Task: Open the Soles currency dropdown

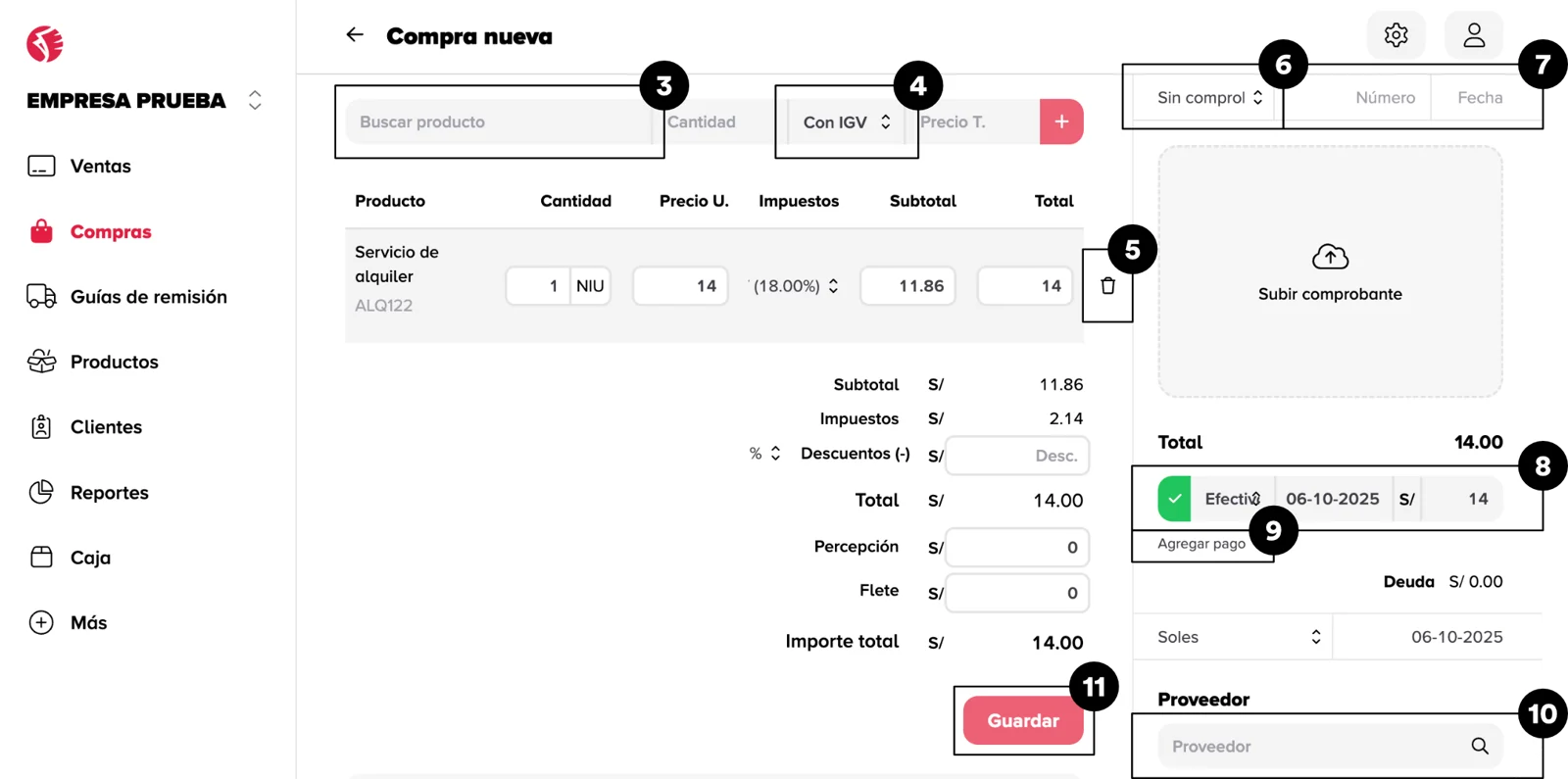Action: (x=1239, y=637)
